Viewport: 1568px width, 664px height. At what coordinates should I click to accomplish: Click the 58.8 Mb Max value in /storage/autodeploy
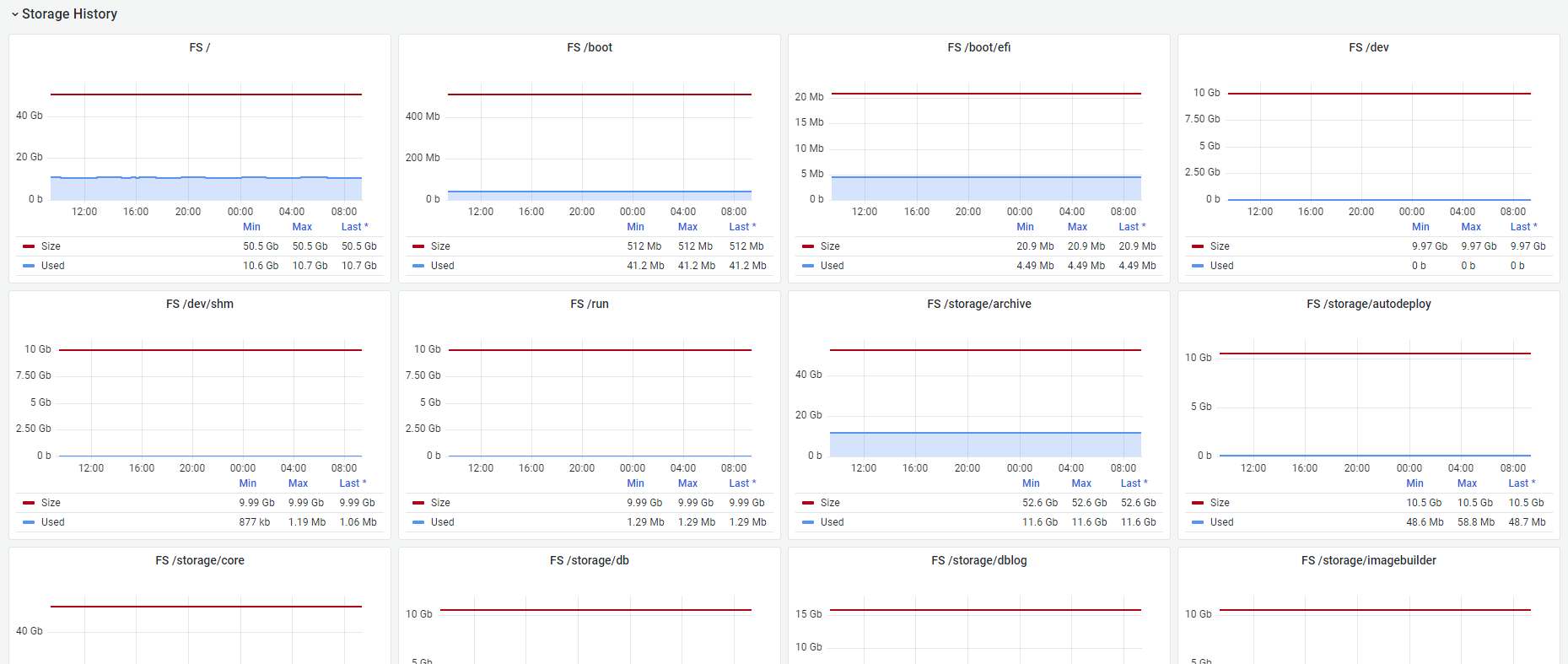[x=1475, y=522]
